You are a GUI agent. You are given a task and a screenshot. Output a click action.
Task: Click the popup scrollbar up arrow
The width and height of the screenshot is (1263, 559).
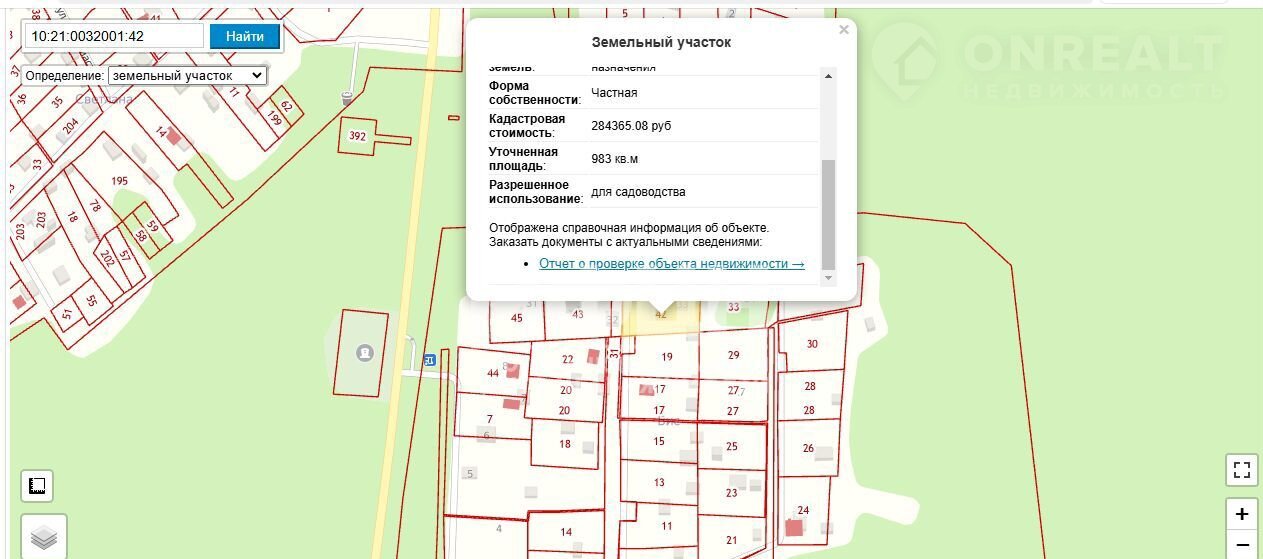[x=827, y=75]
